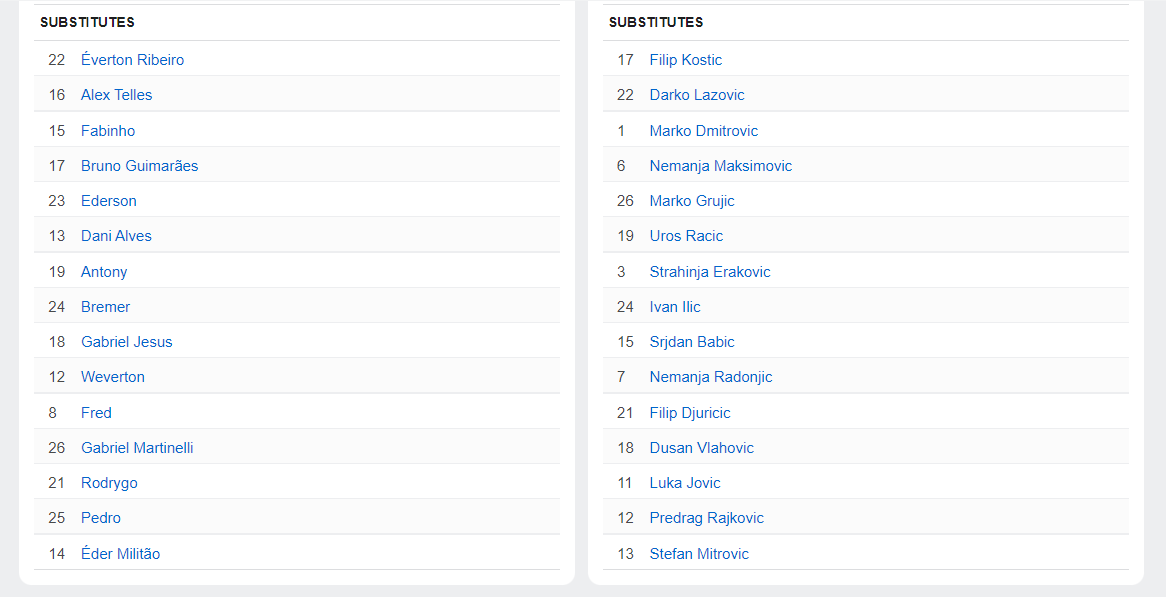Image resolution: width=1166 pixels, height=597 pixels.
Task: Open Ivan Ilic player page
Action: coord(675,306)
